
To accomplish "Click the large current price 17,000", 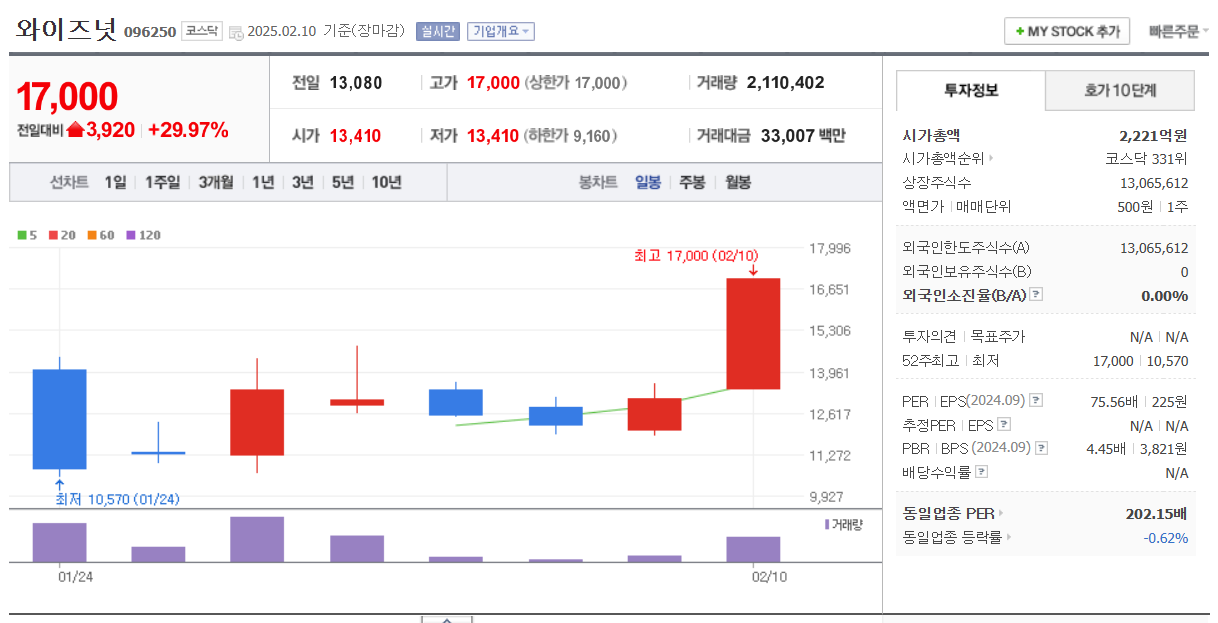I will coord(67,96).
